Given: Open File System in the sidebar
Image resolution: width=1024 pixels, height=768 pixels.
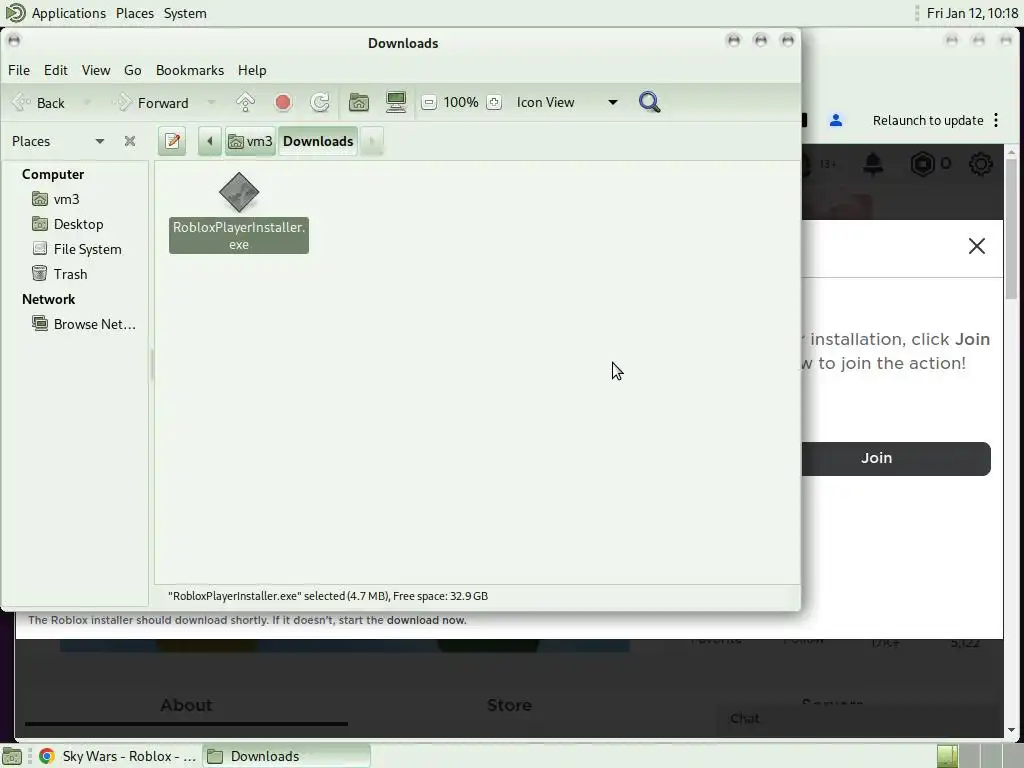Looking at the screenshot, I should (88, 249).
